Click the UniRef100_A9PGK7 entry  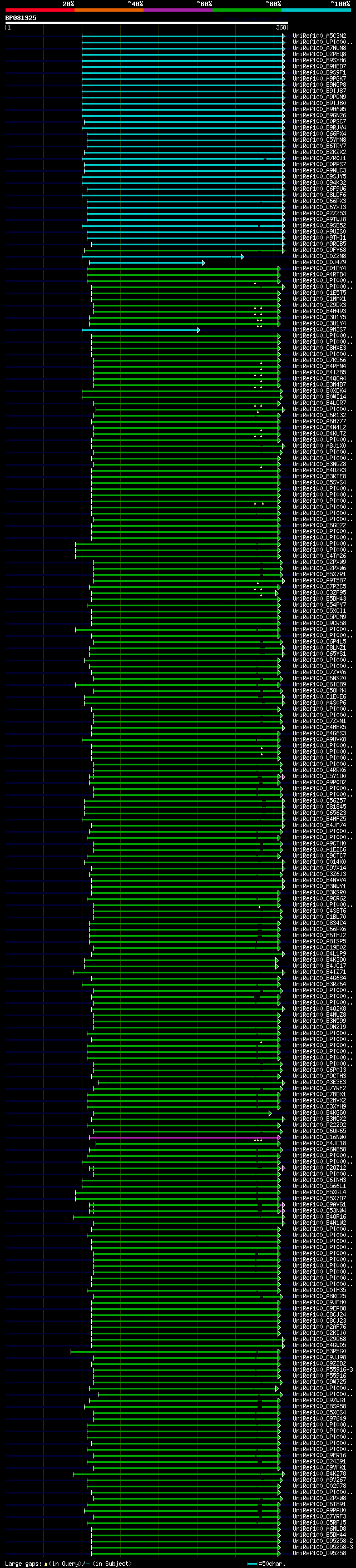coord(319,78)
